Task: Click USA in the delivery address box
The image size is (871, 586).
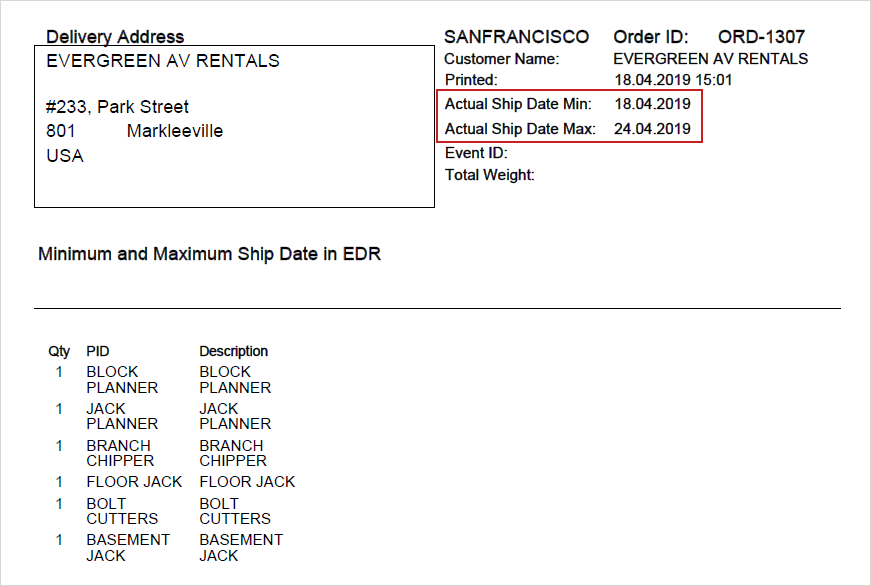Action: click(x=65, y=156)
